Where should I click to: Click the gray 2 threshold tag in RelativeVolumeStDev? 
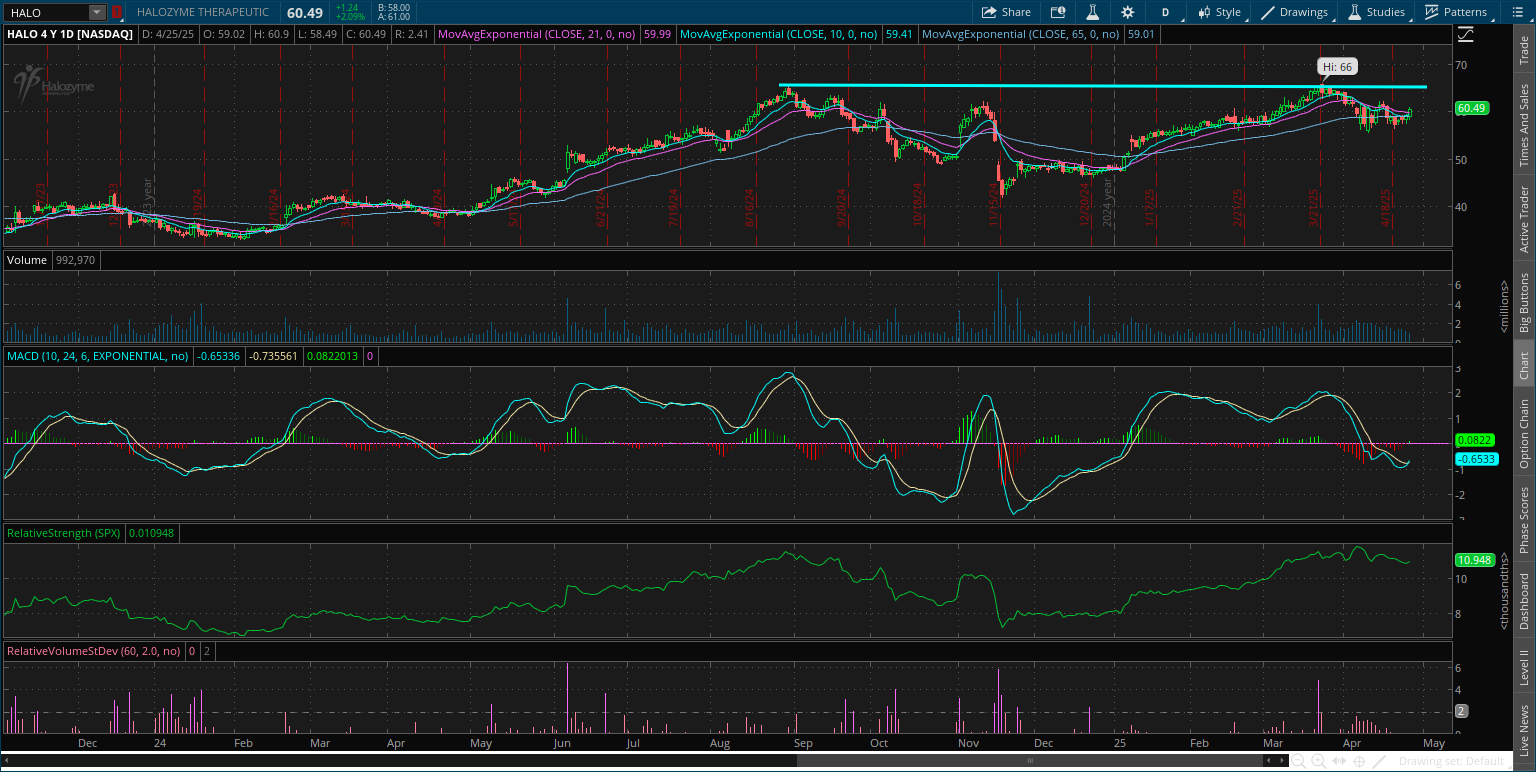click(1461, 711)
